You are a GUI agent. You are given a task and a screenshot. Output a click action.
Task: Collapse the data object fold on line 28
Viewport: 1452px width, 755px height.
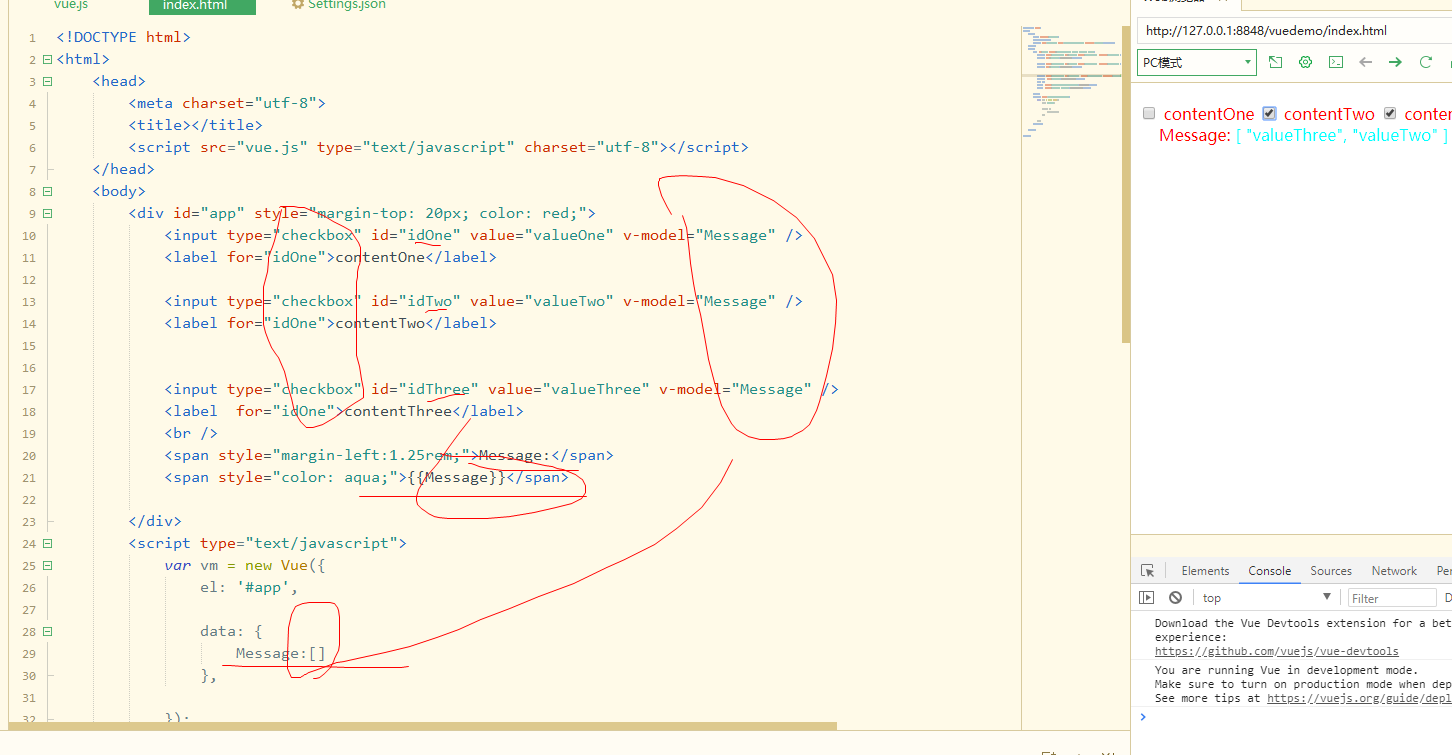click(x=47, y=631)
